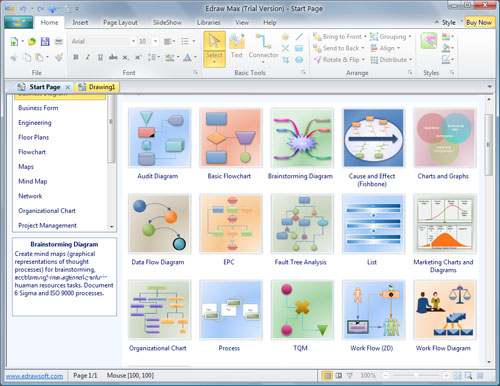Click the Undo icon in title bar
500x386 pixels.
23,9
